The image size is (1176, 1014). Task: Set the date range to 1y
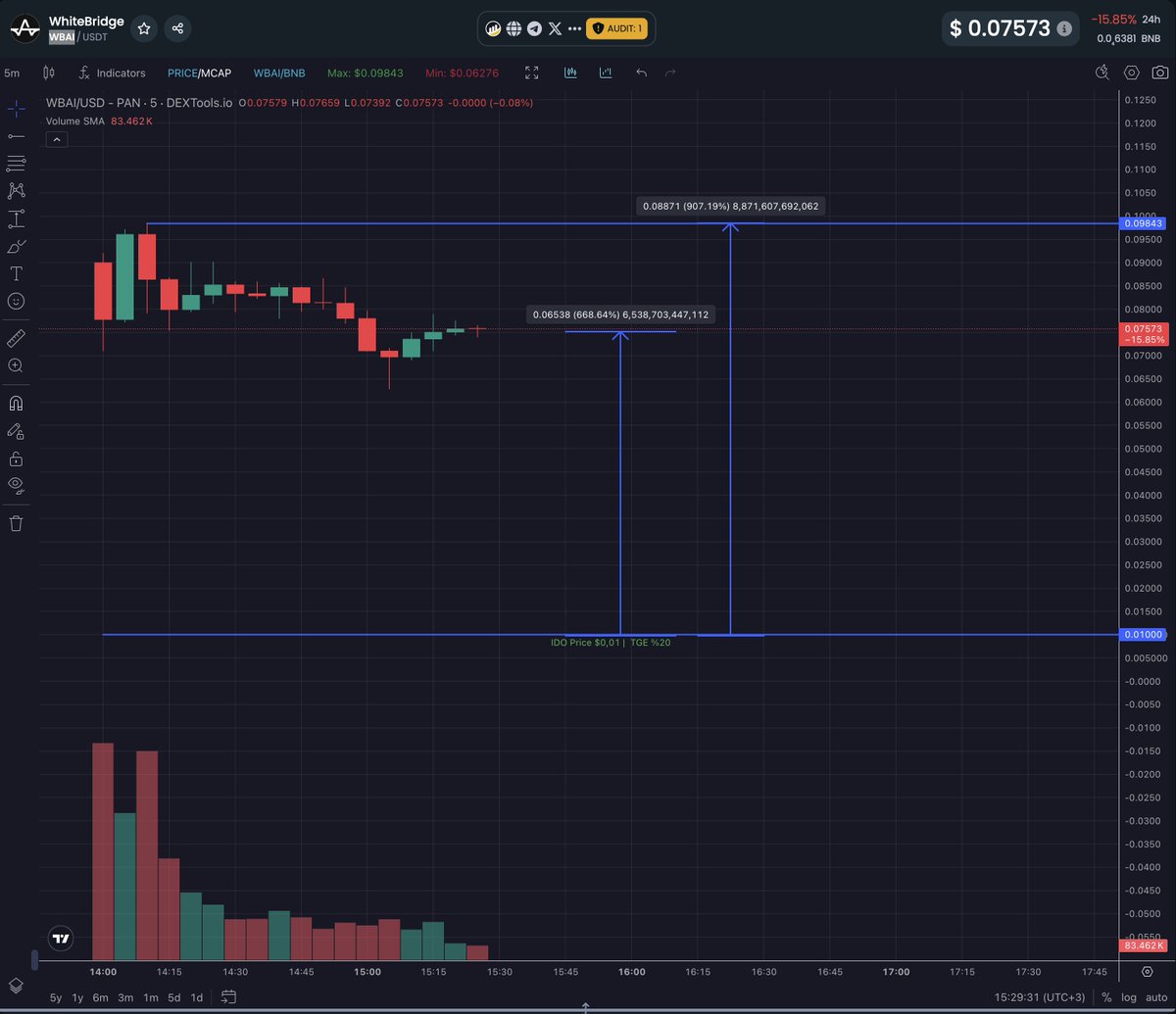pyautogui.click(x=77, y=997)
